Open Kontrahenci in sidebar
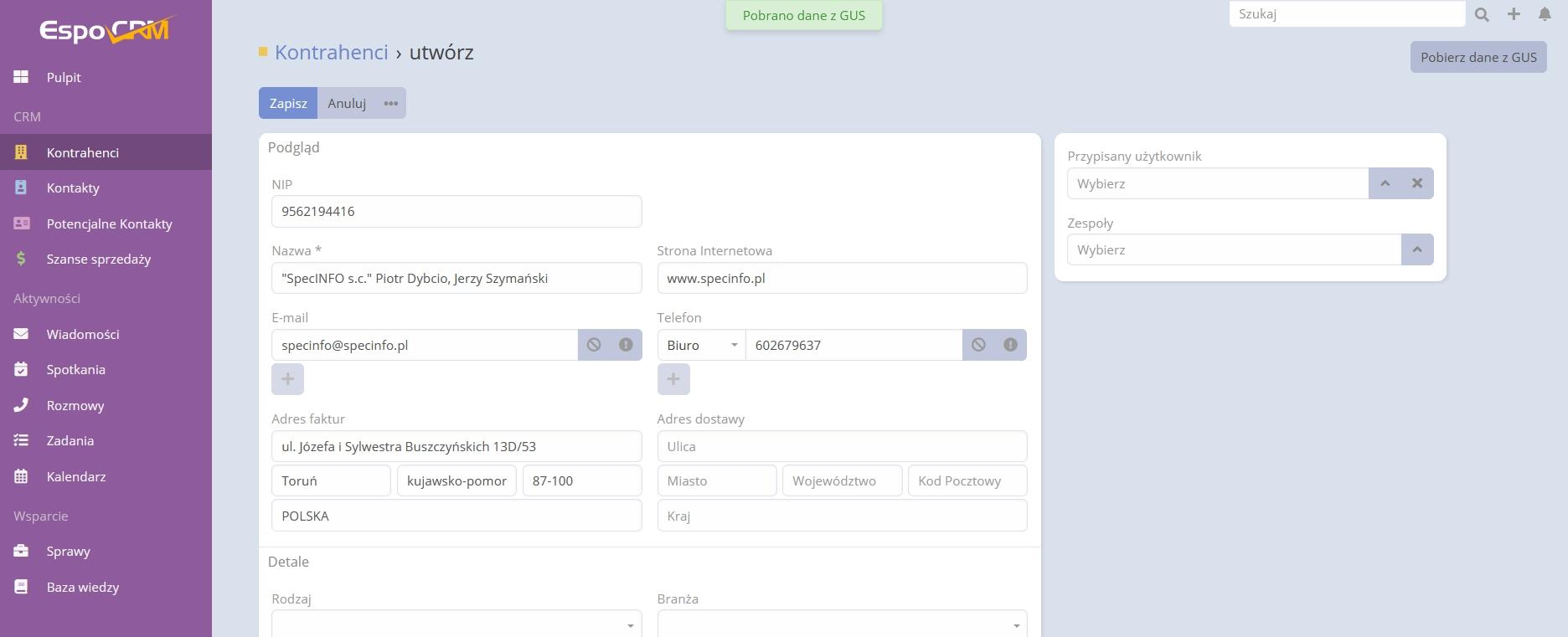Viewport: 1568px width, 637px height. (106, 152)
